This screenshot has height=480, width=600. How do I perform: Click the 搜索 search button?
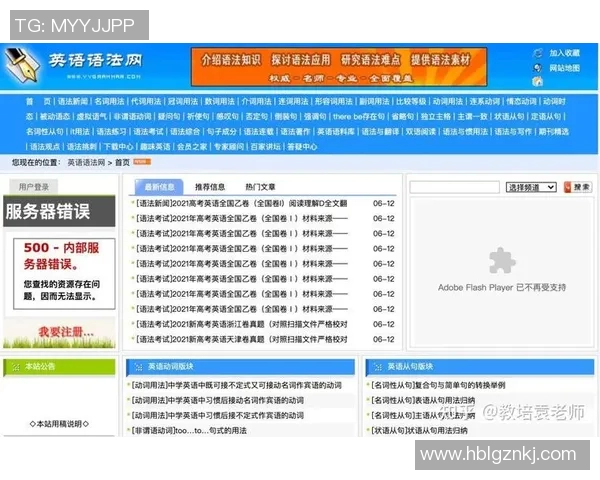[x=577, y=187]
